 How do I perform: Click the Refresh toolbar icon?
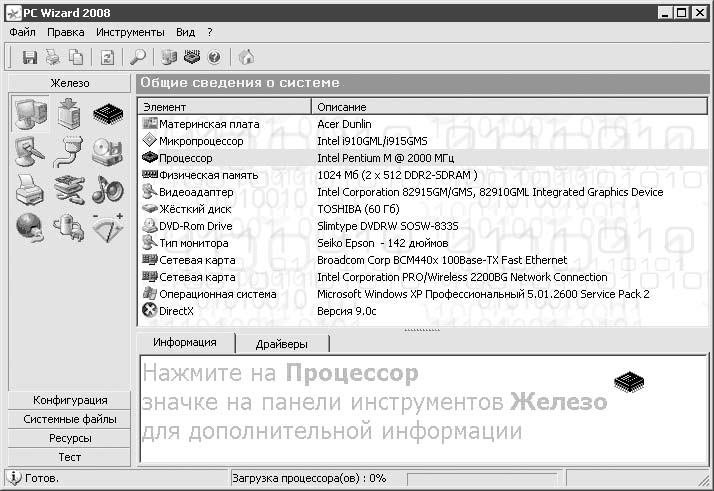tap(107, 57)
